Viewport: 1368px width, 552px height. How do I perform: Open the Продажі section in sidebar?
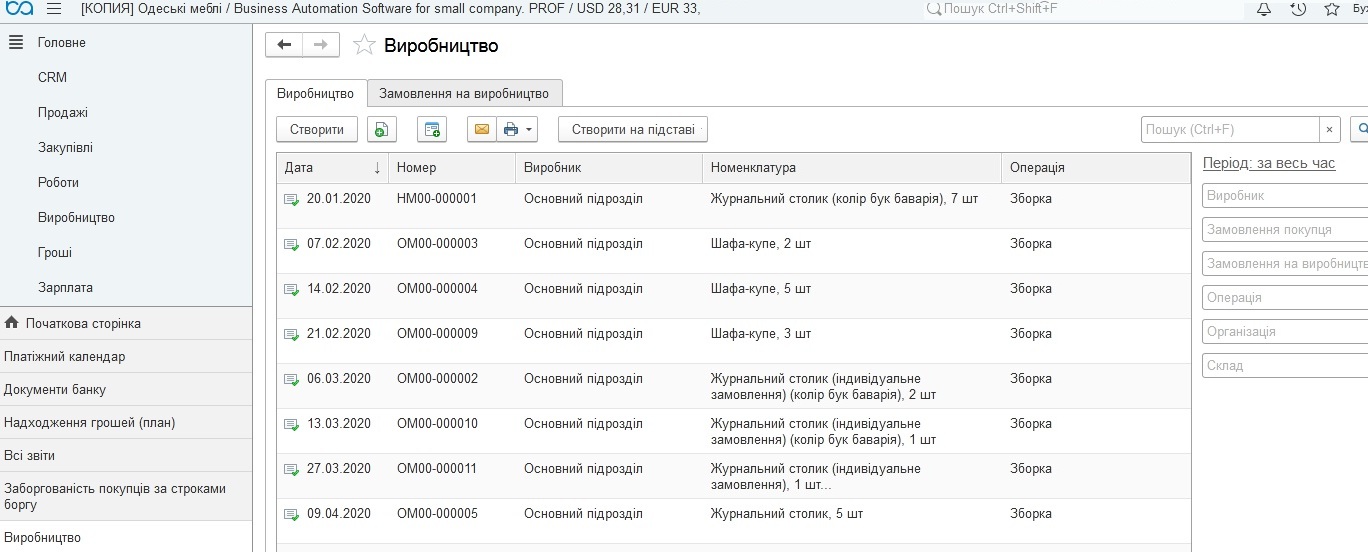[x=63, y=113]
